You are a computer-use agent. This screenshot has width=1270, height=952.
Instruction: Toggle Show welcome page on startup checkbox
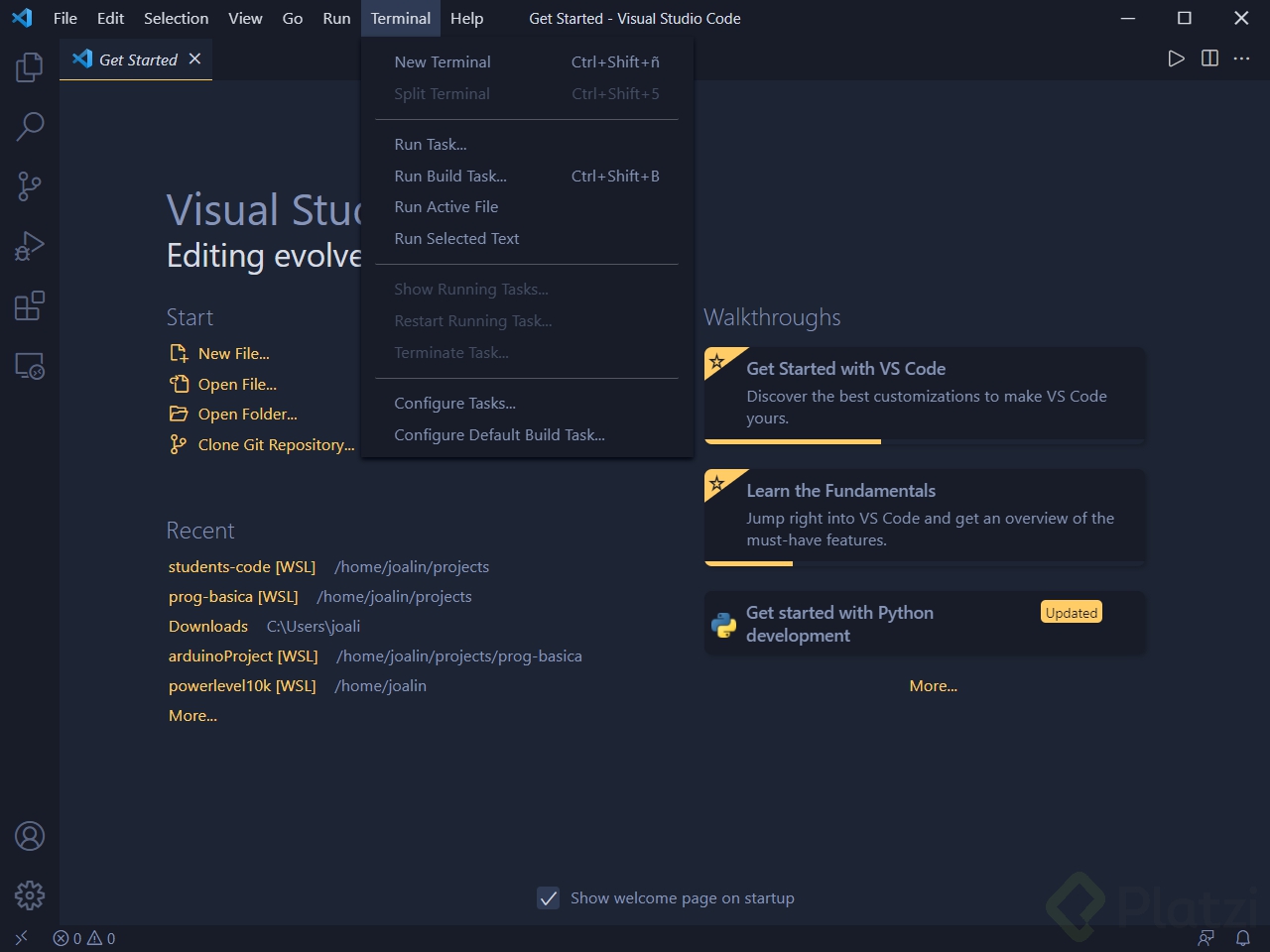coord(549,898)
